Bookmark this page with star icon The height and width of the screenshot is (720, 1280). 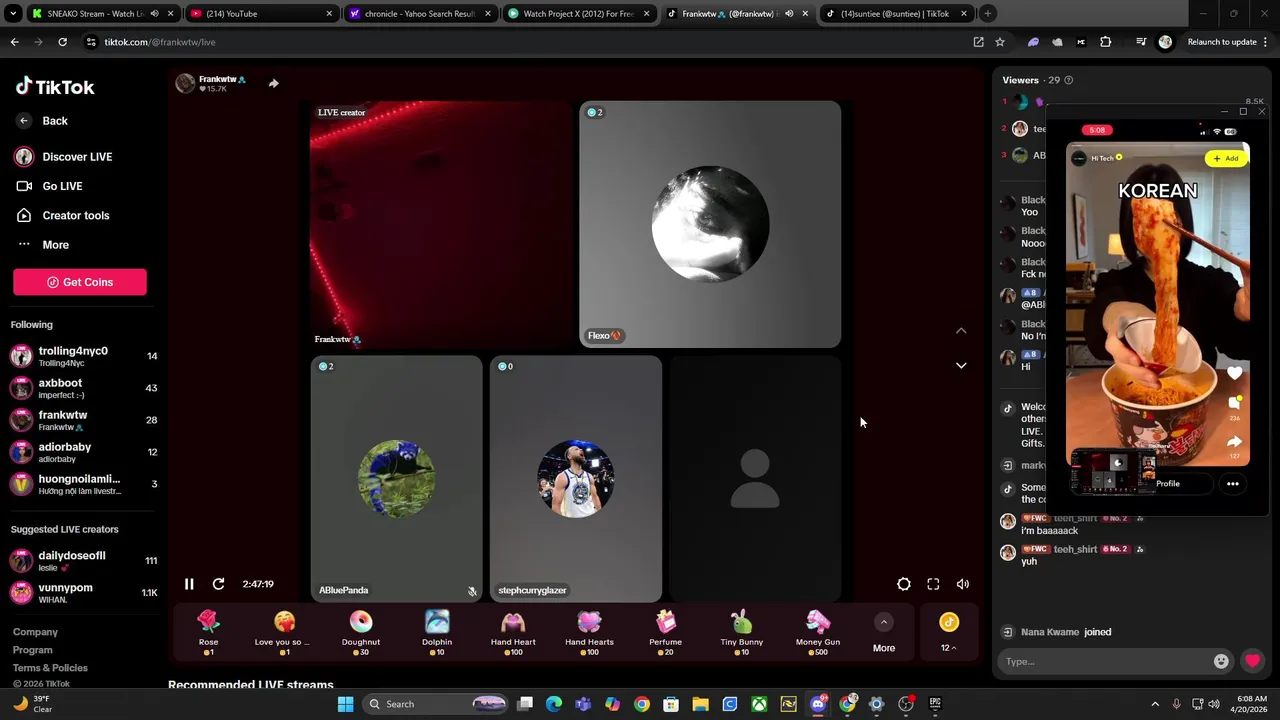(x=1000, y=42)
